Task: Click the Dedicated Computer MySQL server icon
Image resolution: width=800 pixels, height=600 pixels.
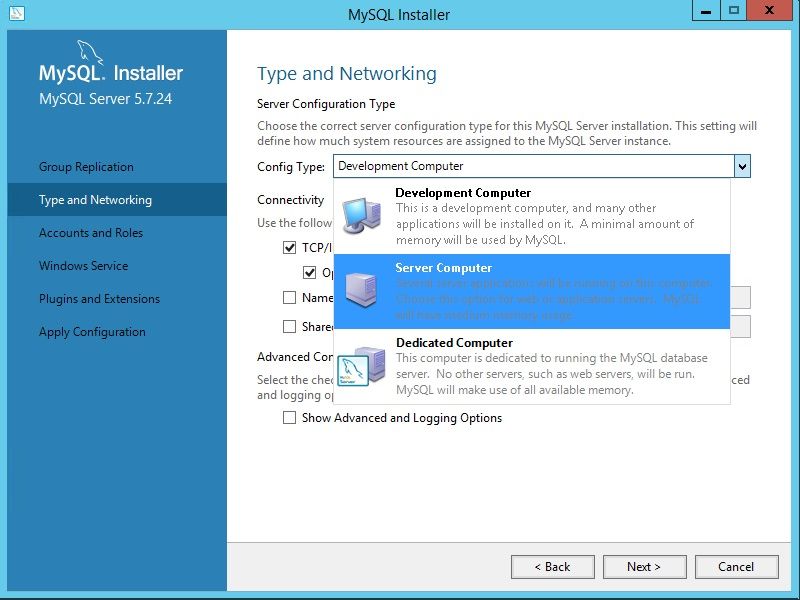Action: tap(362, 366)
